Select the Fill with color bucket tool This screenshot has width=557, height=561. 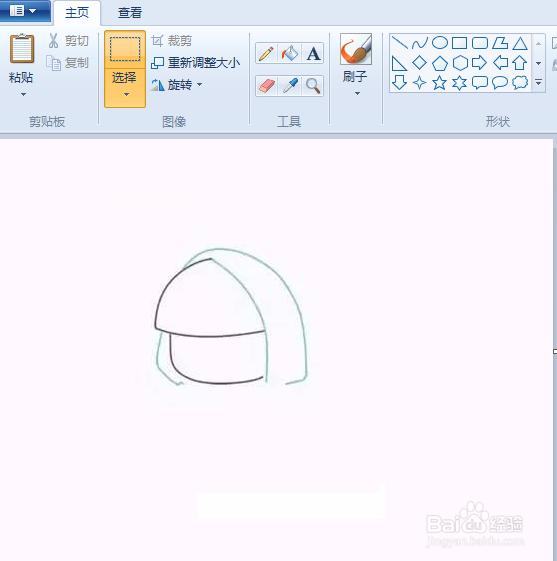coord(290,54)
